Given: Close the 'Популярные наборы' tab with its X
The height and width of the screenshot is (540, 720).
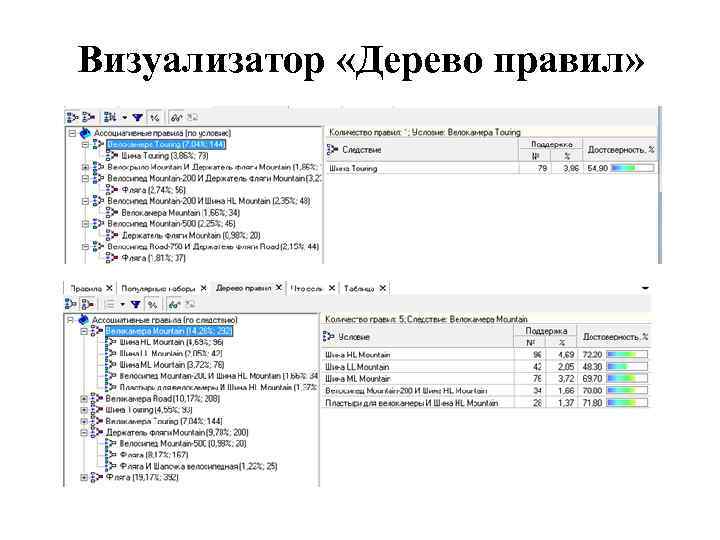Looking at the screenshot, I should 204,288.
